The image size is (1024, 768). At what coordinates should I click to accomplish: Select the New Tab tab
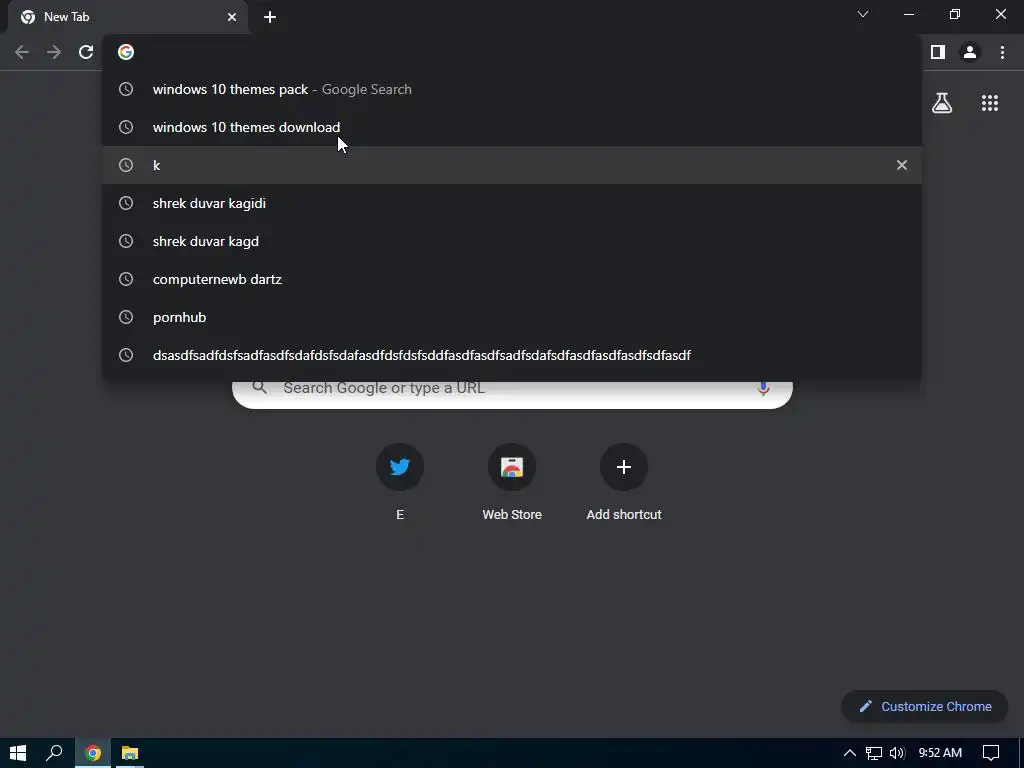(127, 17)
